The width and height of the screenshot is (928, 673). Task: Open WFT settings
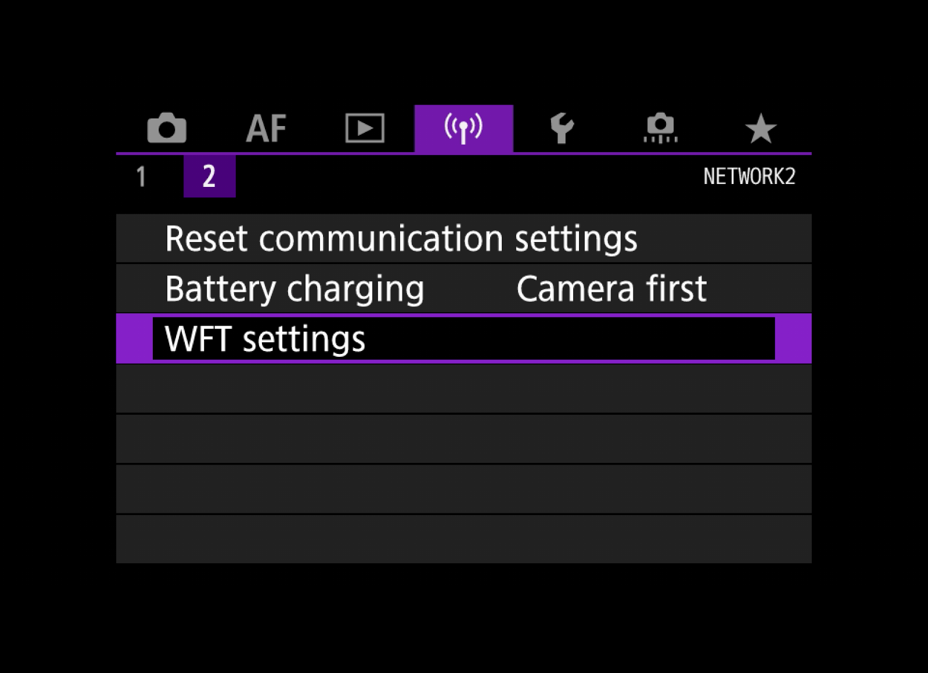click(463, 339)
